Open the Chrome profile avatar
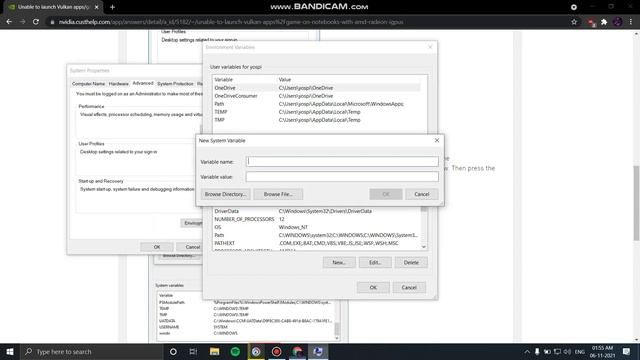Viewport: 640px width, 360px height. [x=618, y=22]
